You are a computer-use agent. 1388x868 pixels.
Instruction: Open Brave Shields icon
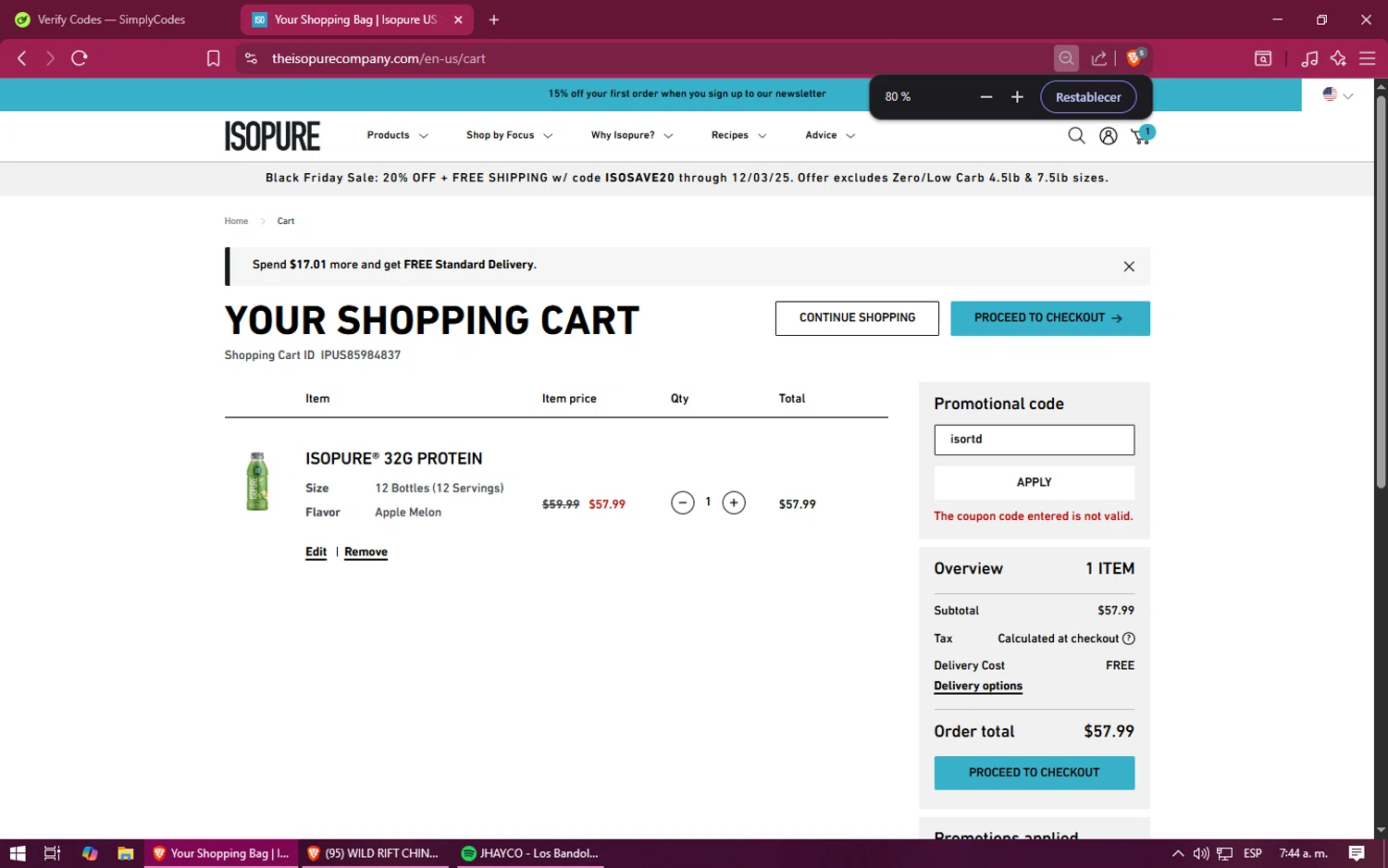1134,57
